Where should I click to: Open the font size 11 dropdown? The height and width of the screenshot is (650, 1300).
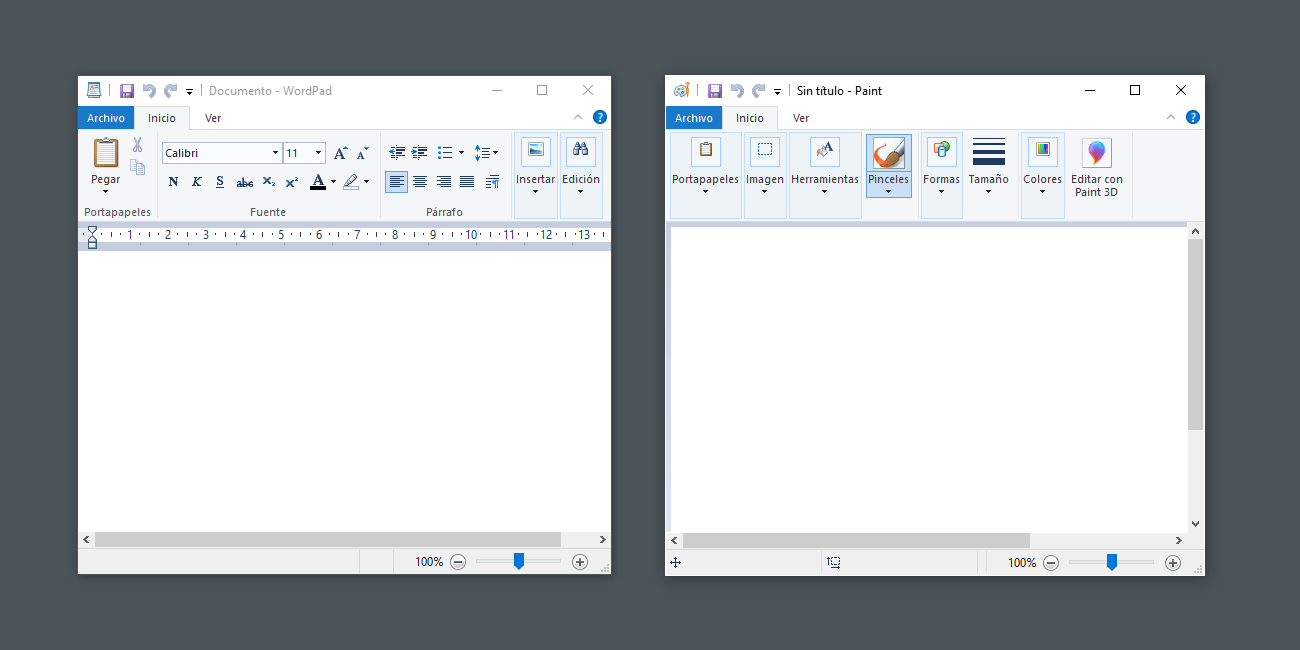[319, 153]
